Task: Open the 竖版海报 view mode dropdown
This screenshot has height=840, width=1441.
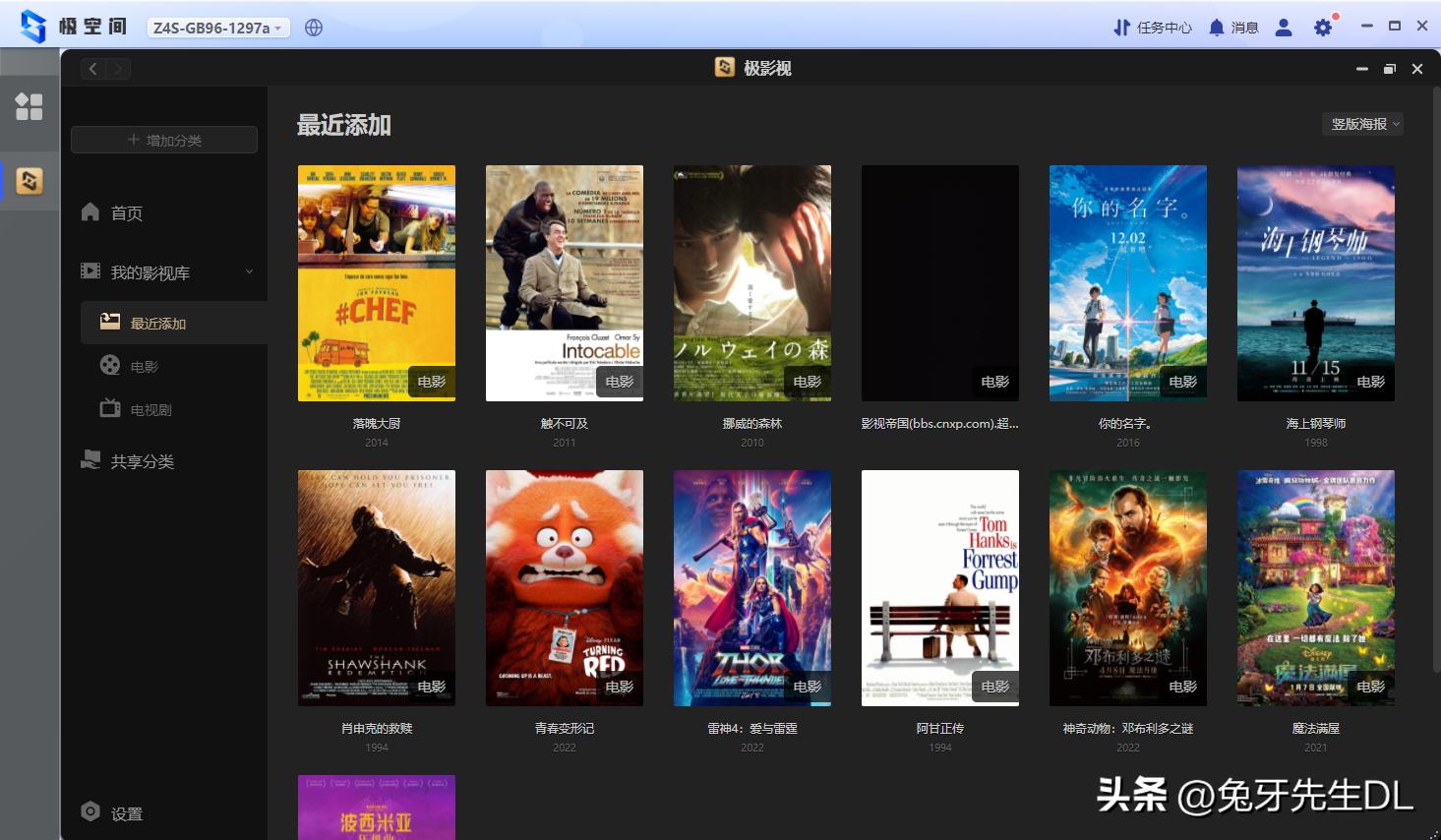Action: pos(1363,124)
